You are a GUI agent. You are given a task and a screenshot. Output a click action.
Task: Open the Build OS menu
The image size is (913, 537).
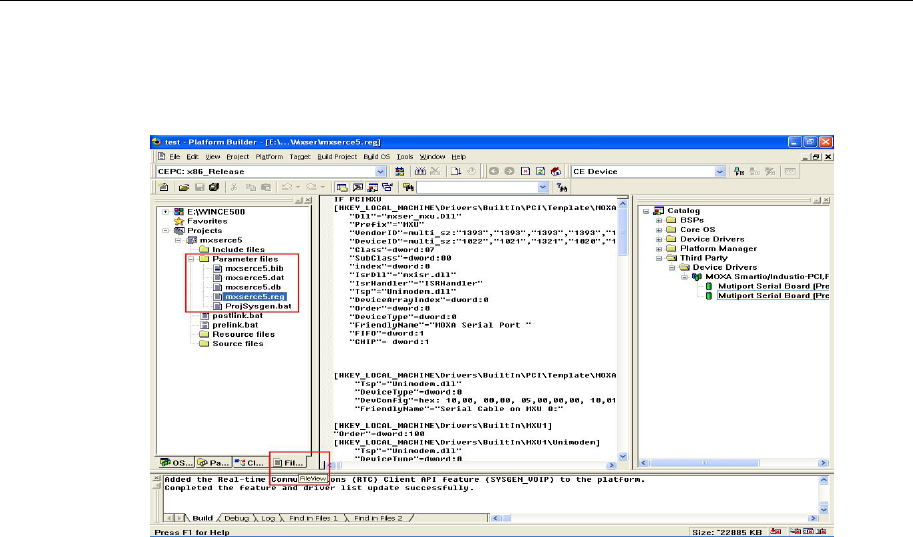(377, 157)
